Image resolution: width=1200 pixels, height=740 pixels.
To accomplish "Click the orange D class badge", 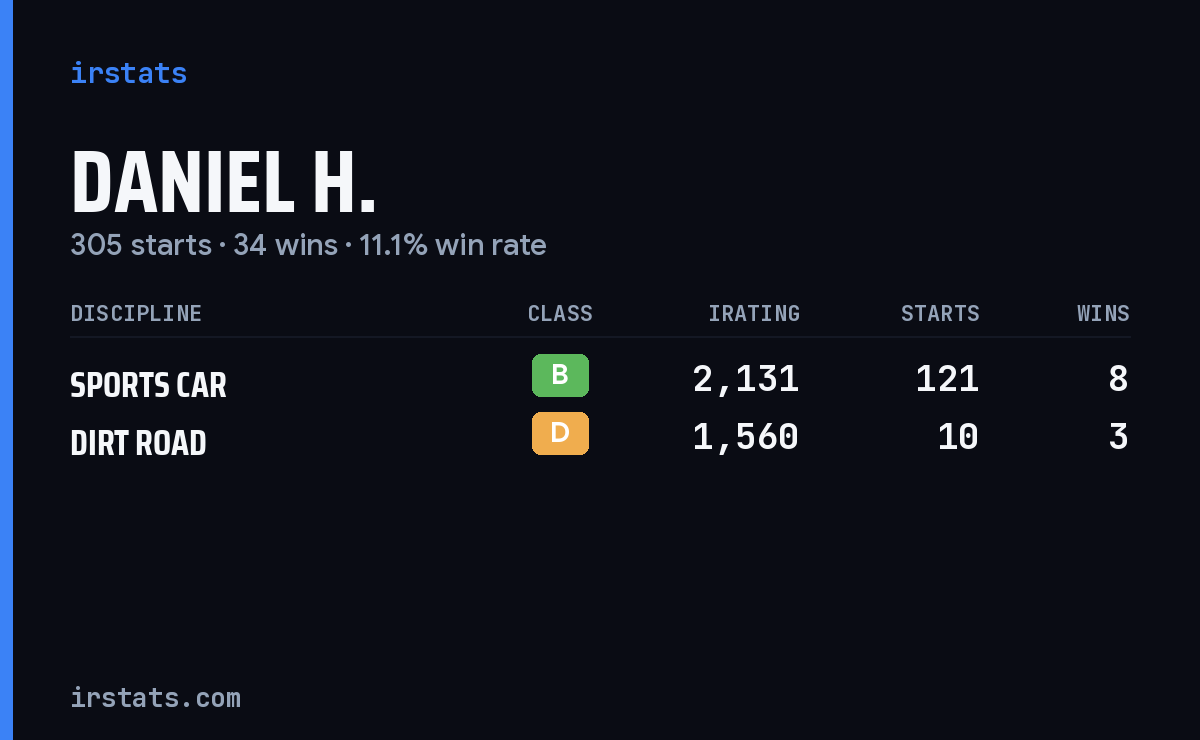I will pos(560,434).
